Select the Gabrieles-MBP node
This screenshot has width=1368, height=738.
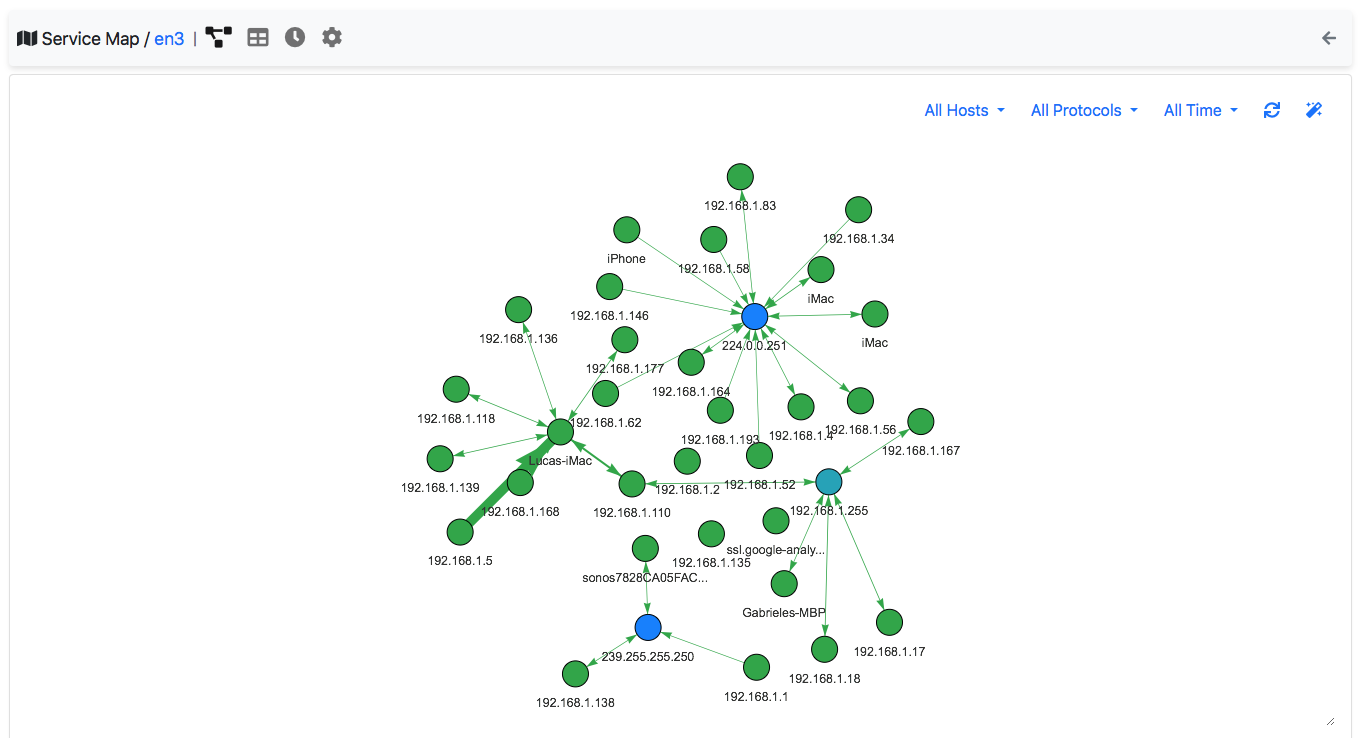(783, 583)
